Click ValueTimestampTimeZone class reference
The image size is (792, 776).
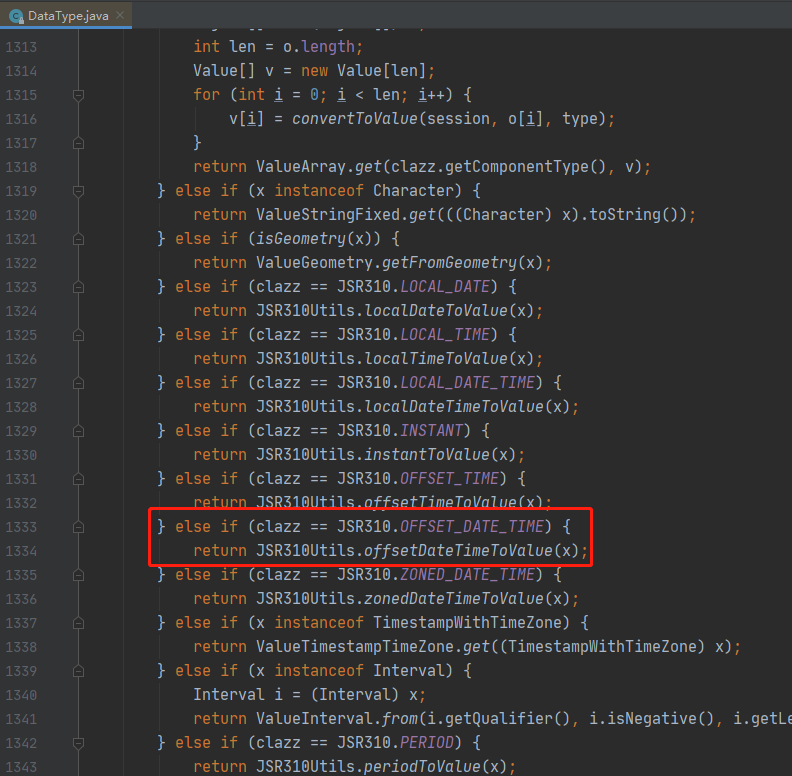pos(355,647)
